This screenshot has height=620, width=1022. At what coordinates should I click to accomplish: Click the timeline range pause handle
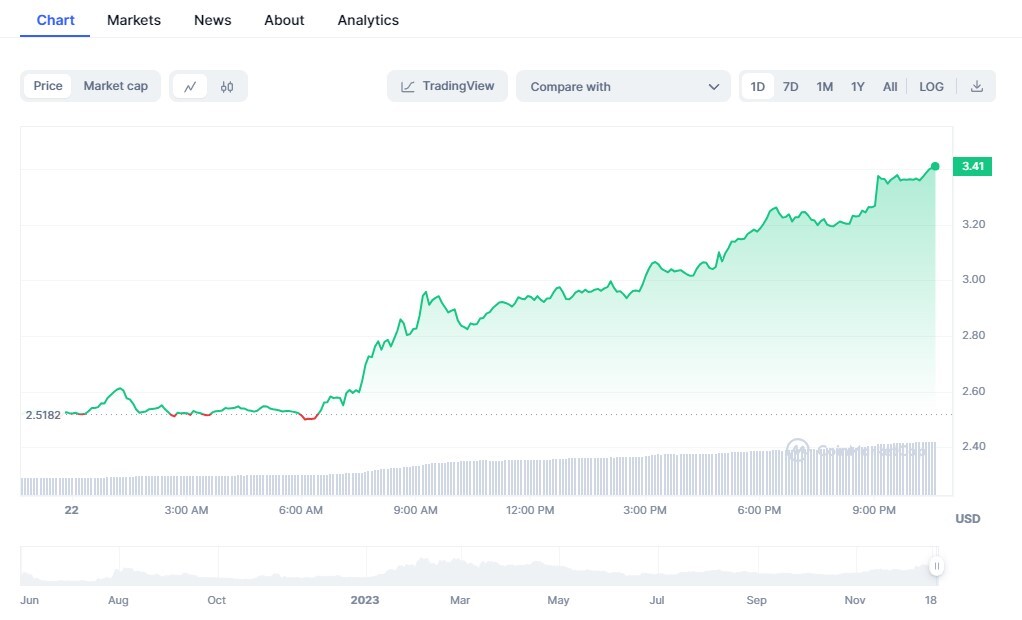tap(937, 566)
